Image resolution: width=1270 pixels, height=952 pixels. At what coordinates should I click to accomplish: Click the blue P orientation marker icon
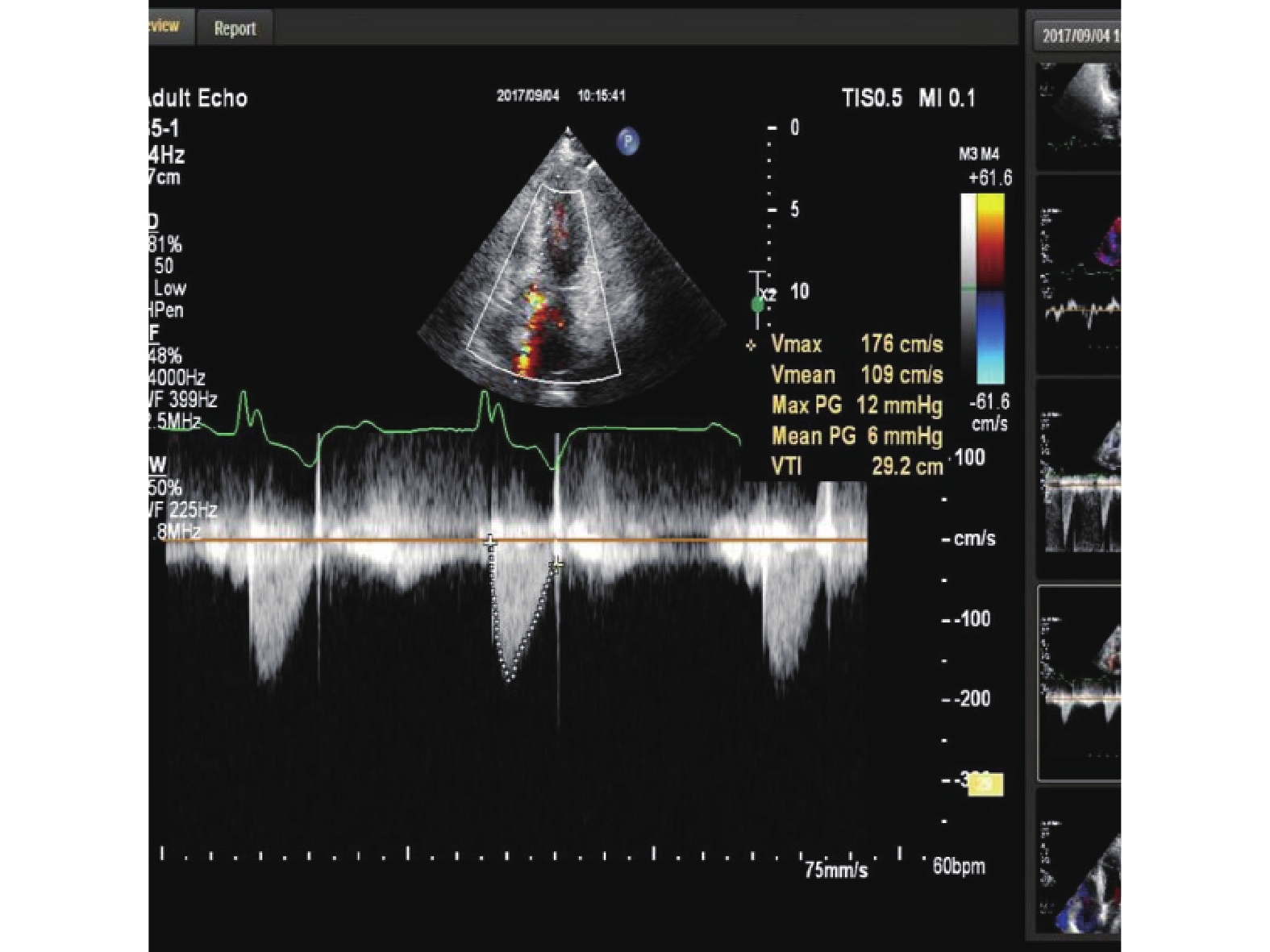[x=627, y=142]
